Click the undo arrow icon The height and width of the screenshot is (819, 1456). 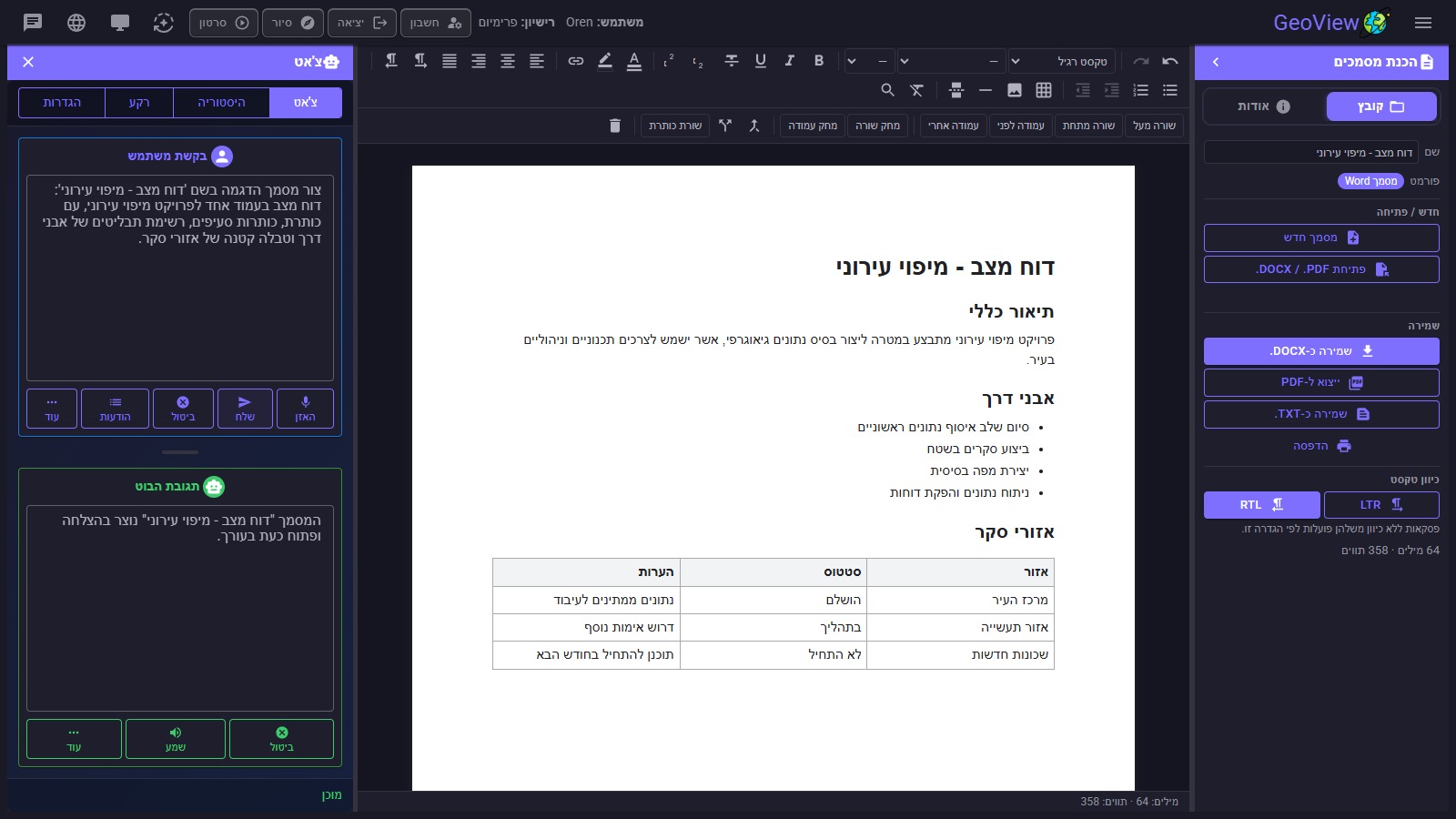pos(1170,61)
